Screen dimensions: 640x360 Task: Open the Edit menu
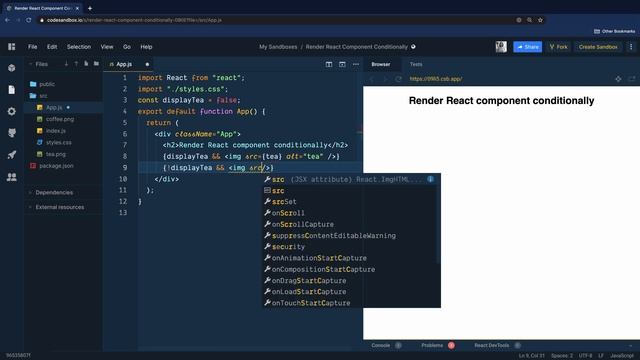(52, 47)
